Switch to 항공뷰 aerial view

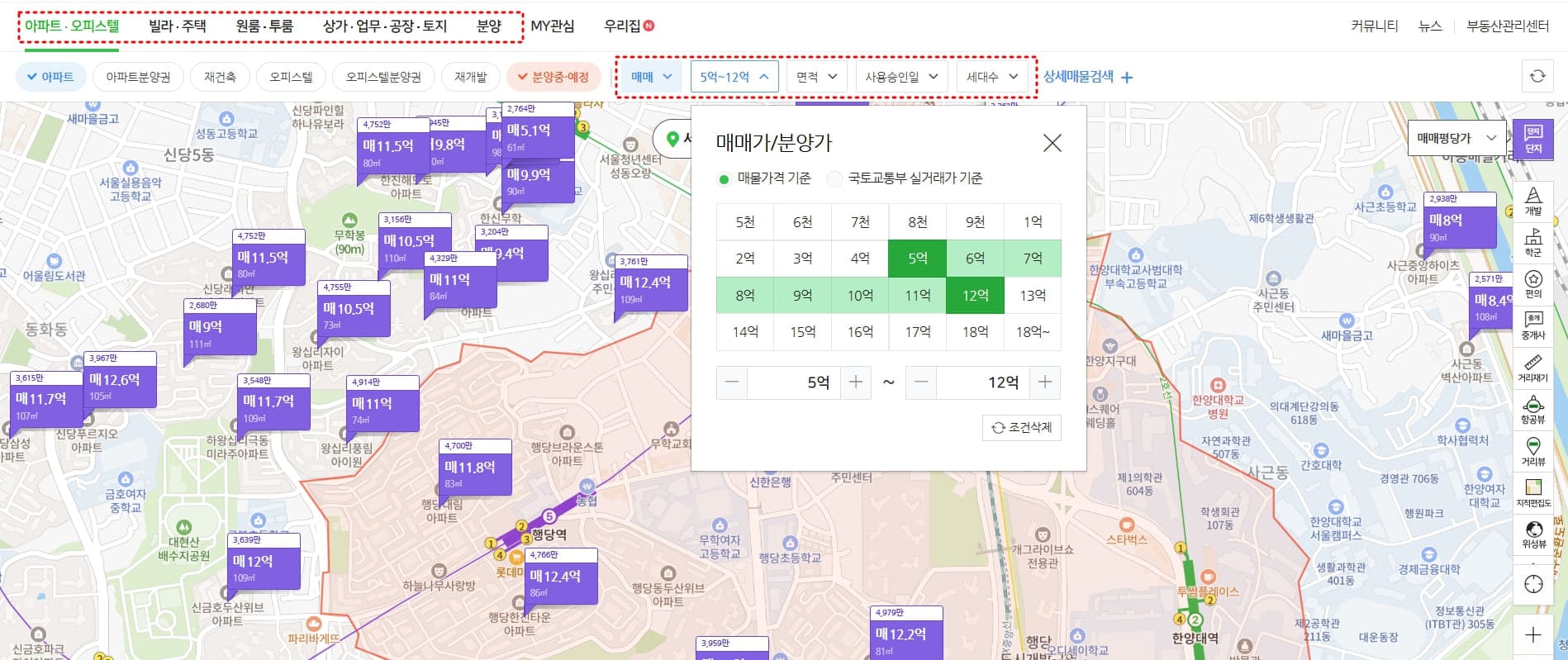[x=1533, y=410]
